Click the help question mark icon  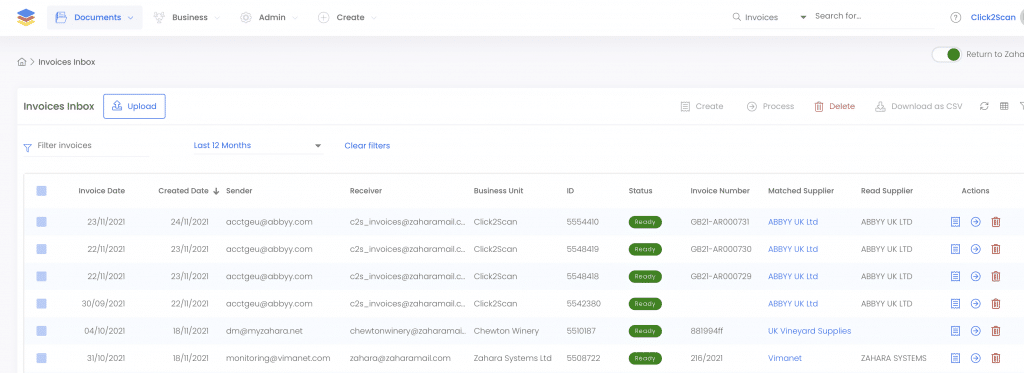955,18
